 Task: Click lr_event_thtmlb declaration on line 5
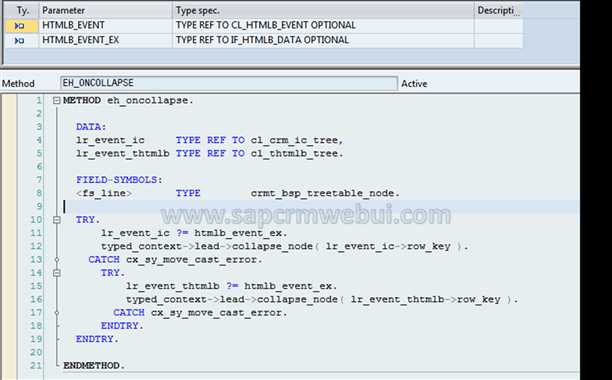coord(123,153)
